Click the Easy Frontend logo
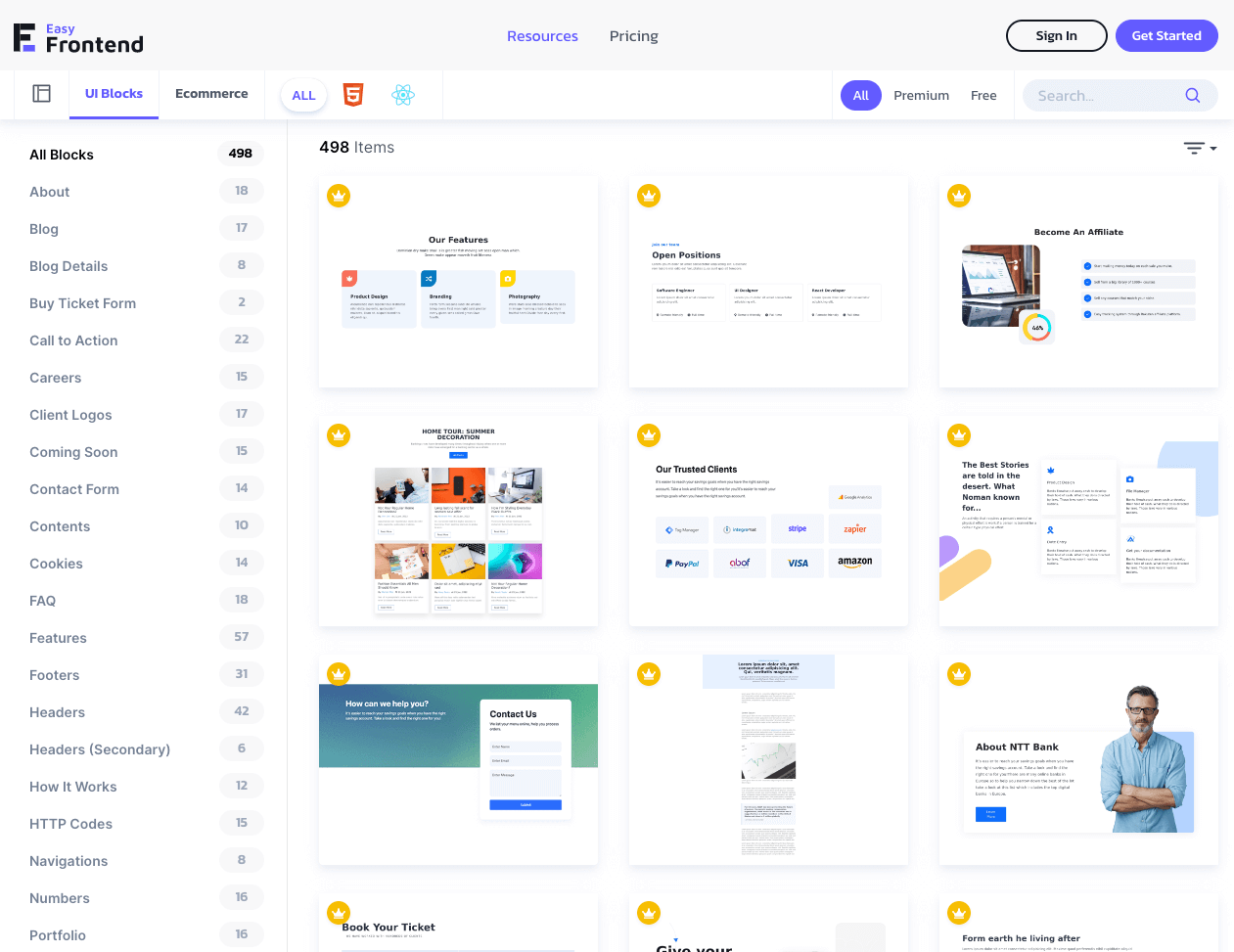 point(78,37)
